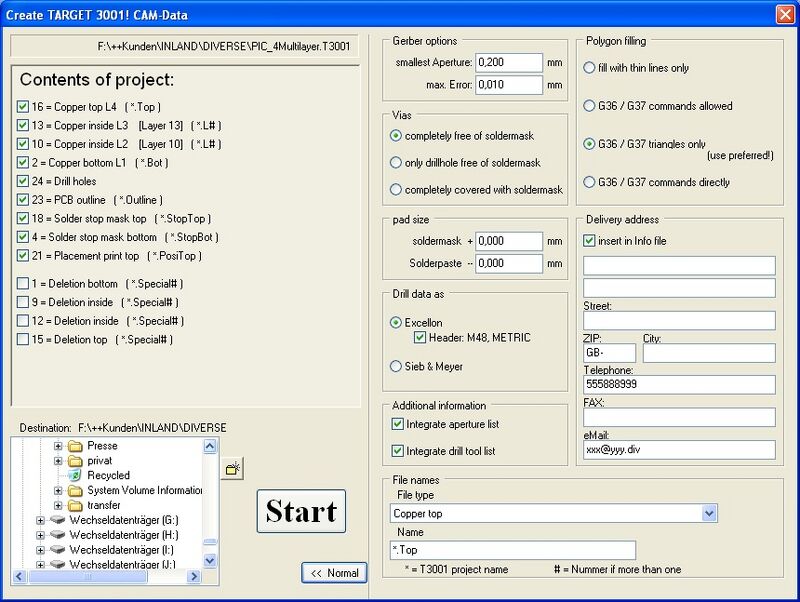Viewport: 800px width, 602px height.
Task: Click the soldermask pad size field
Action: 509,241
